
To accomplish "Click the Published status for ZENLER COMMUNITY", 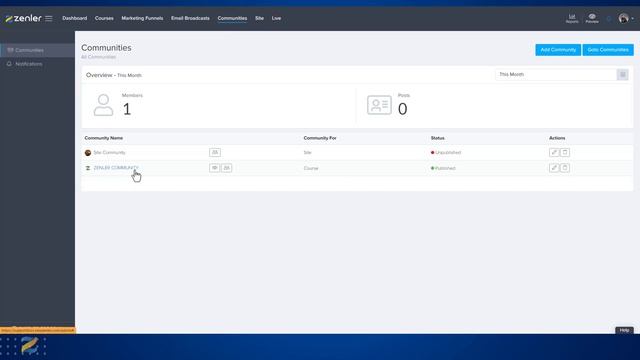I will tap(443, 168).
